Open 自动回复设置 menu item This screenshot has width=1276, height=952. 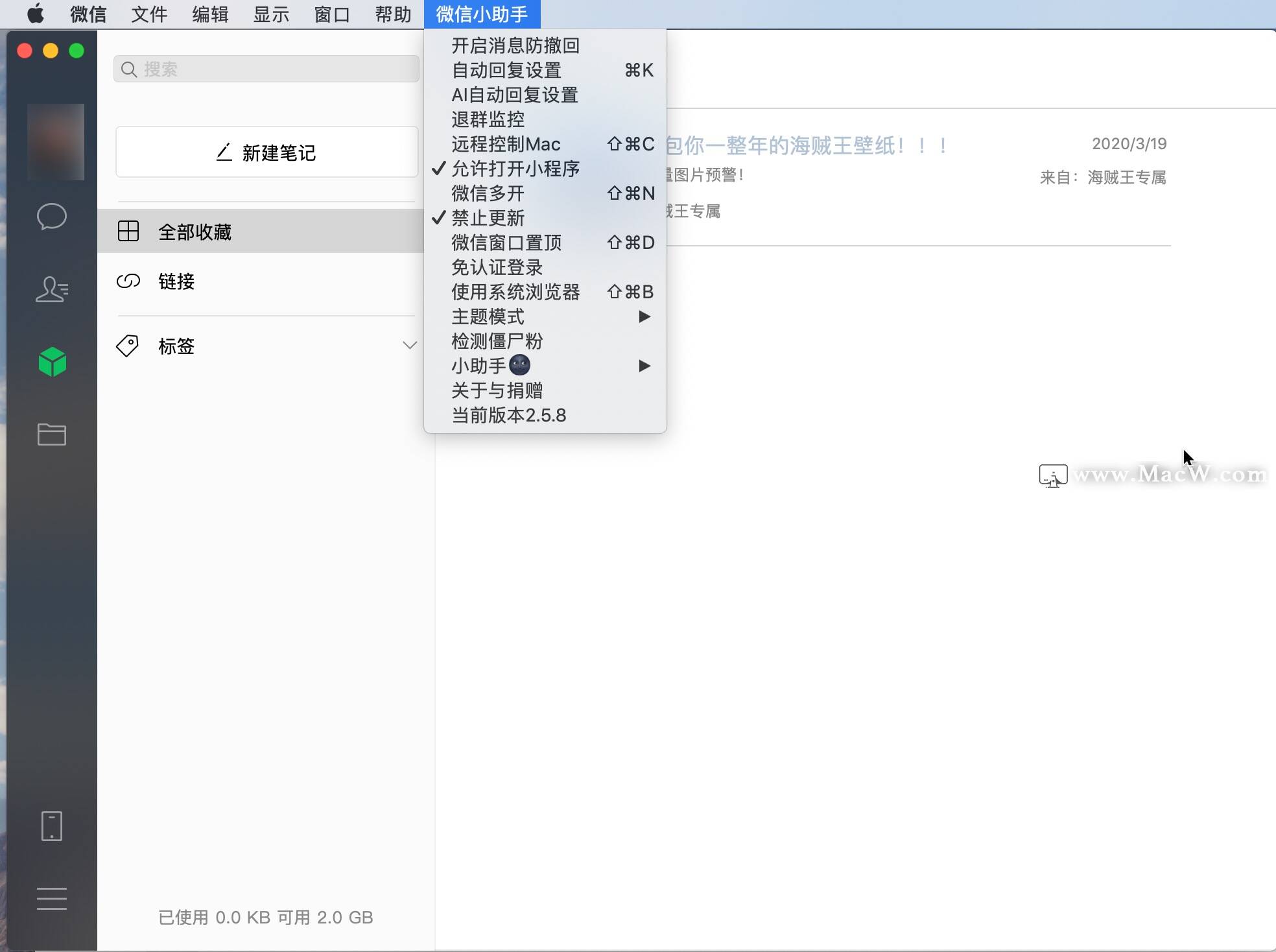click(x=545, y=70)
